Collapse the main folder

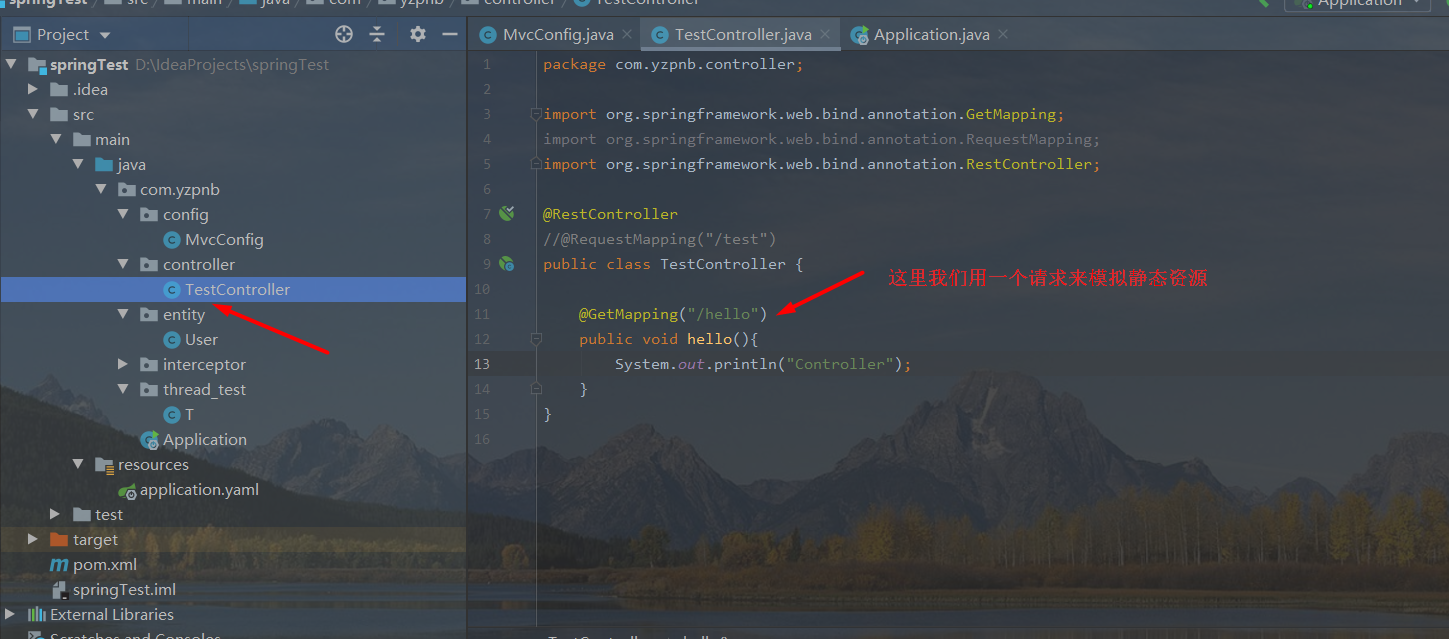point(56,140)
